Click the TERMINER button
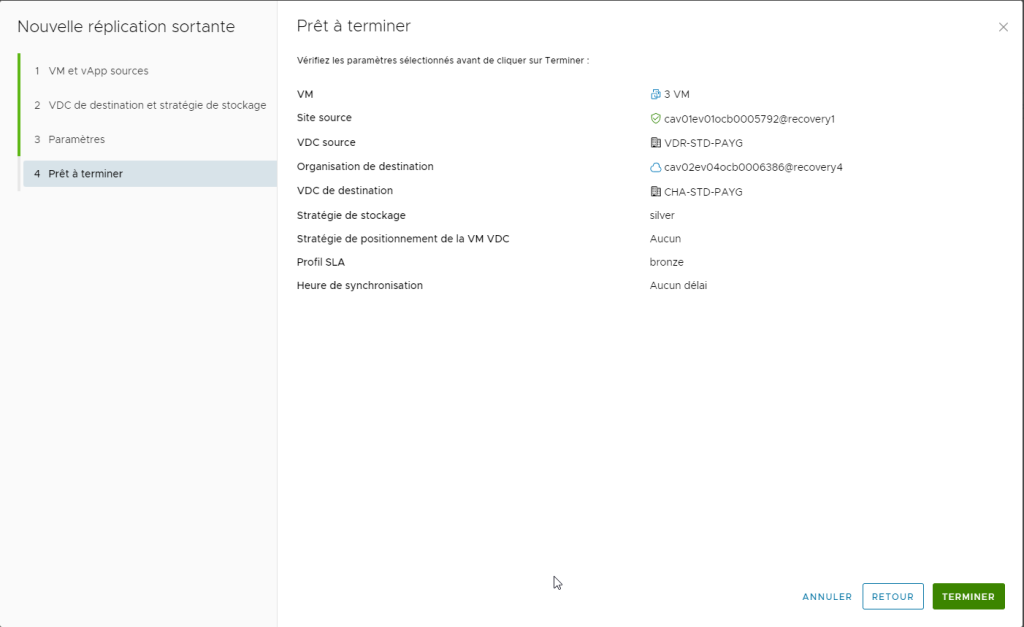The height and width of the screenshot is (627, 1024). (x=968, y=596)
